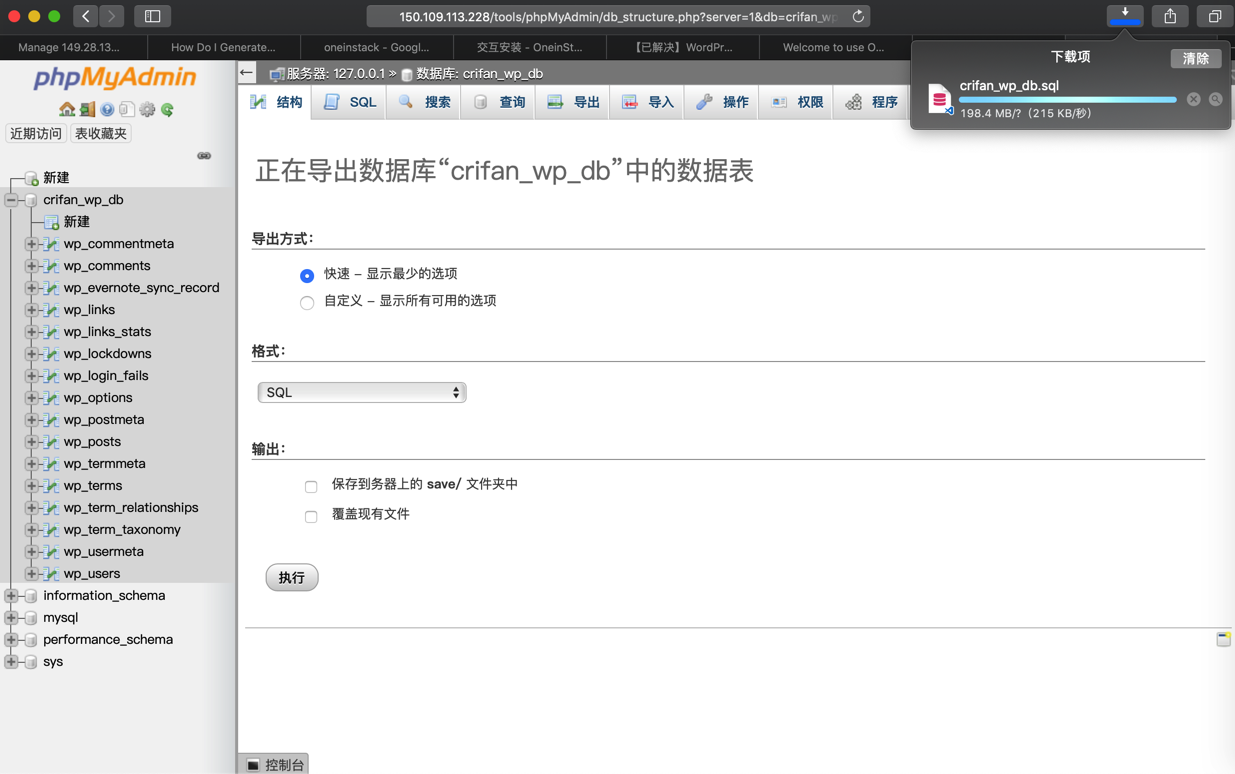Collapse the crifan_wp_db tree node
The width and height of the screenshot is (1235, 774).
point(11,200)
